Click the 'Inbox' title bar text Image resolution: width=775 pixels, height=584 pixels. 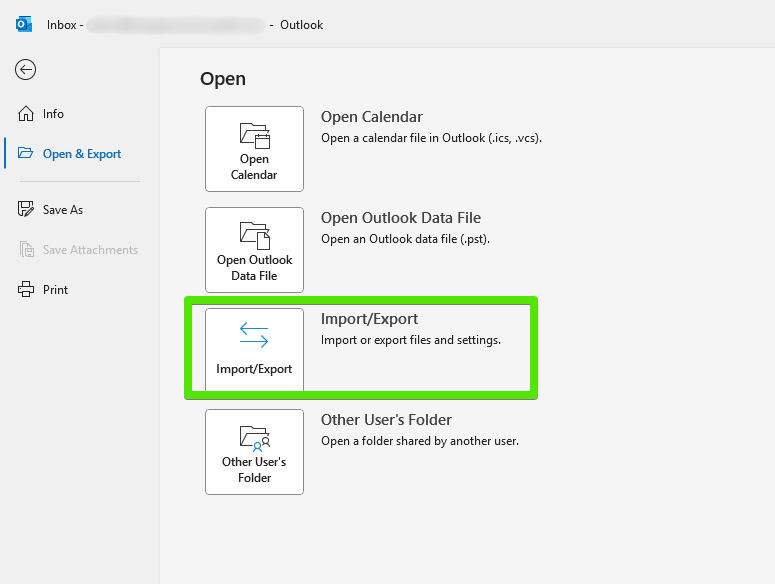click(x=62, y=25)
